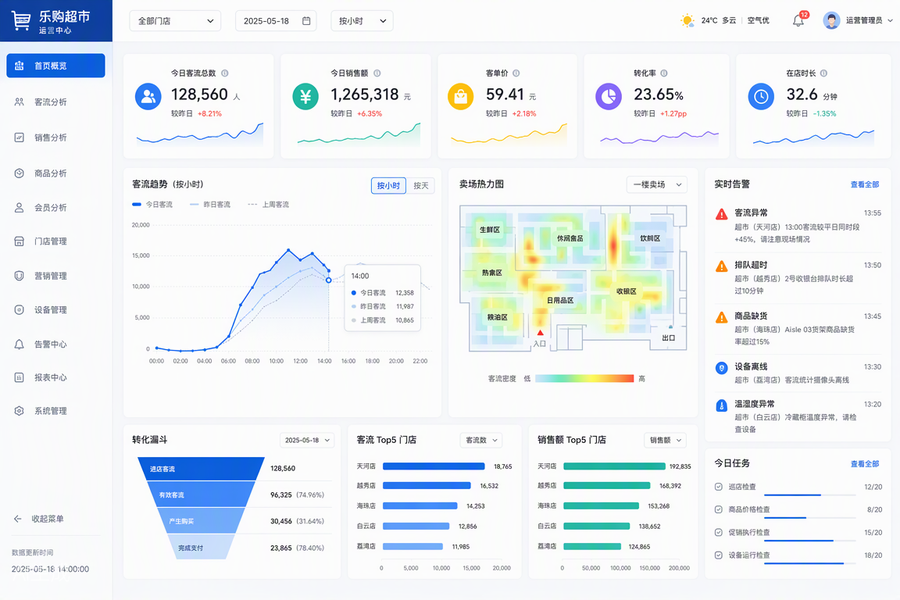900x600 pixels.
Task: Click the blue visitor people icon
Action: click(148, 96)
